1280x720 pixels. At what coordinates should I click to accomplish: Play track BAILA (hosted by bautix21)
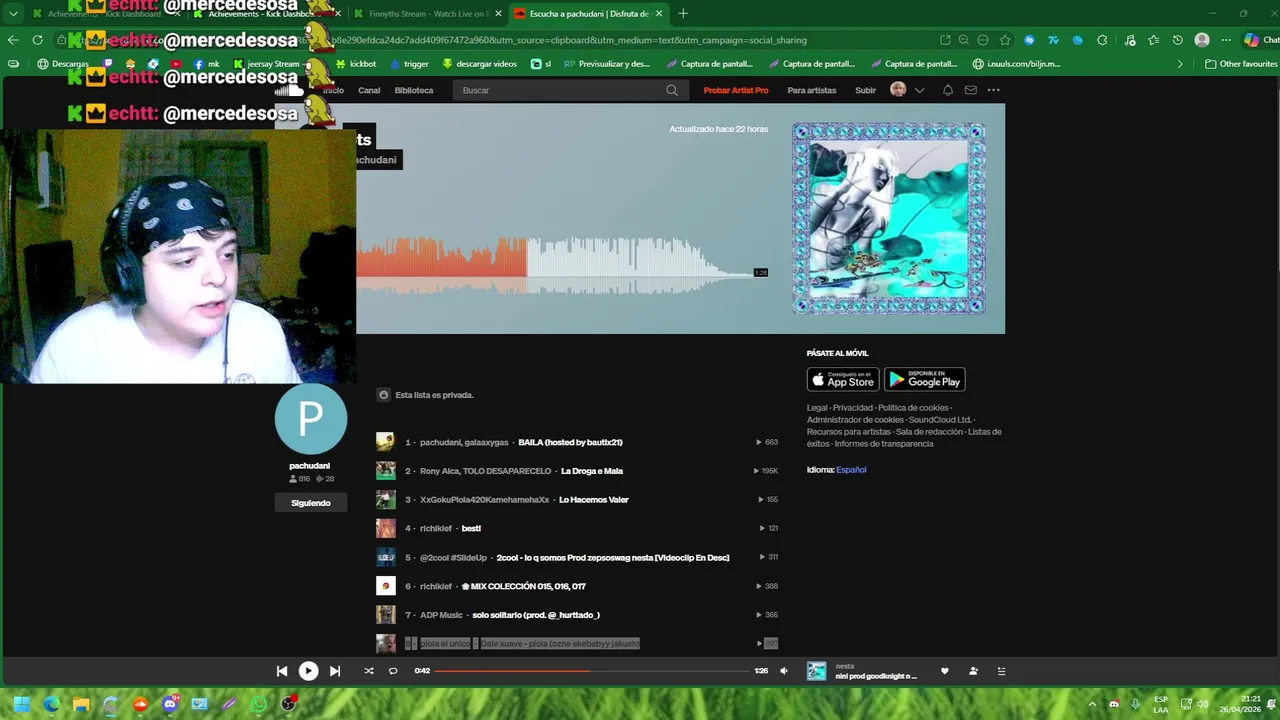click(x=570, y=442)
